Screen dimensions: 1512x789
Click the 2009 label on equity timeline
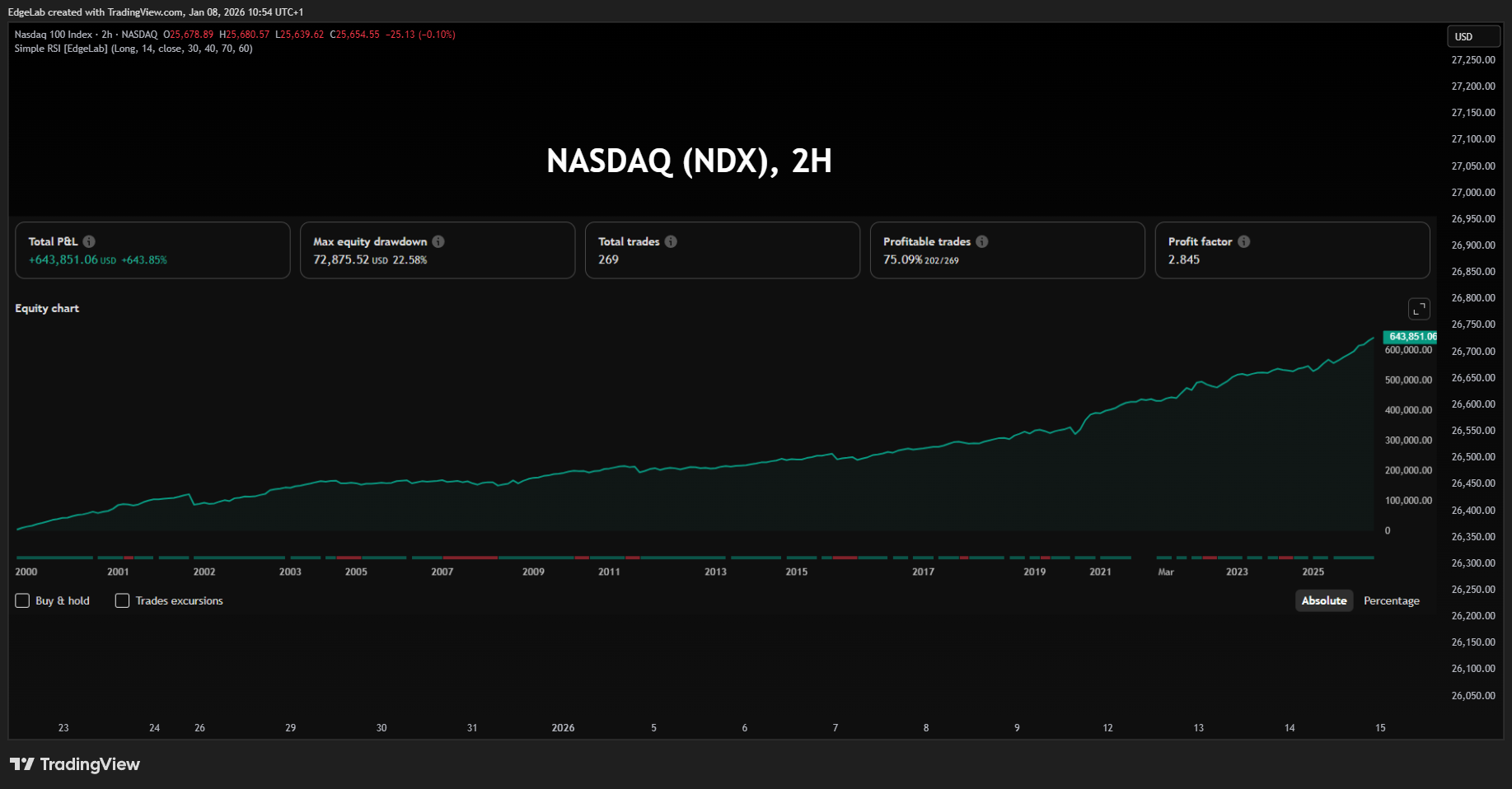pyautogui.click(x=533, y=572)
